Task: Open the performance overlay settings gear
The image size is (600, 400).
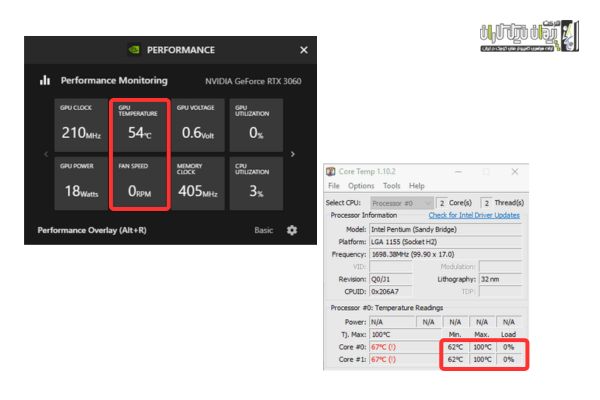Action: pos(292,230)
